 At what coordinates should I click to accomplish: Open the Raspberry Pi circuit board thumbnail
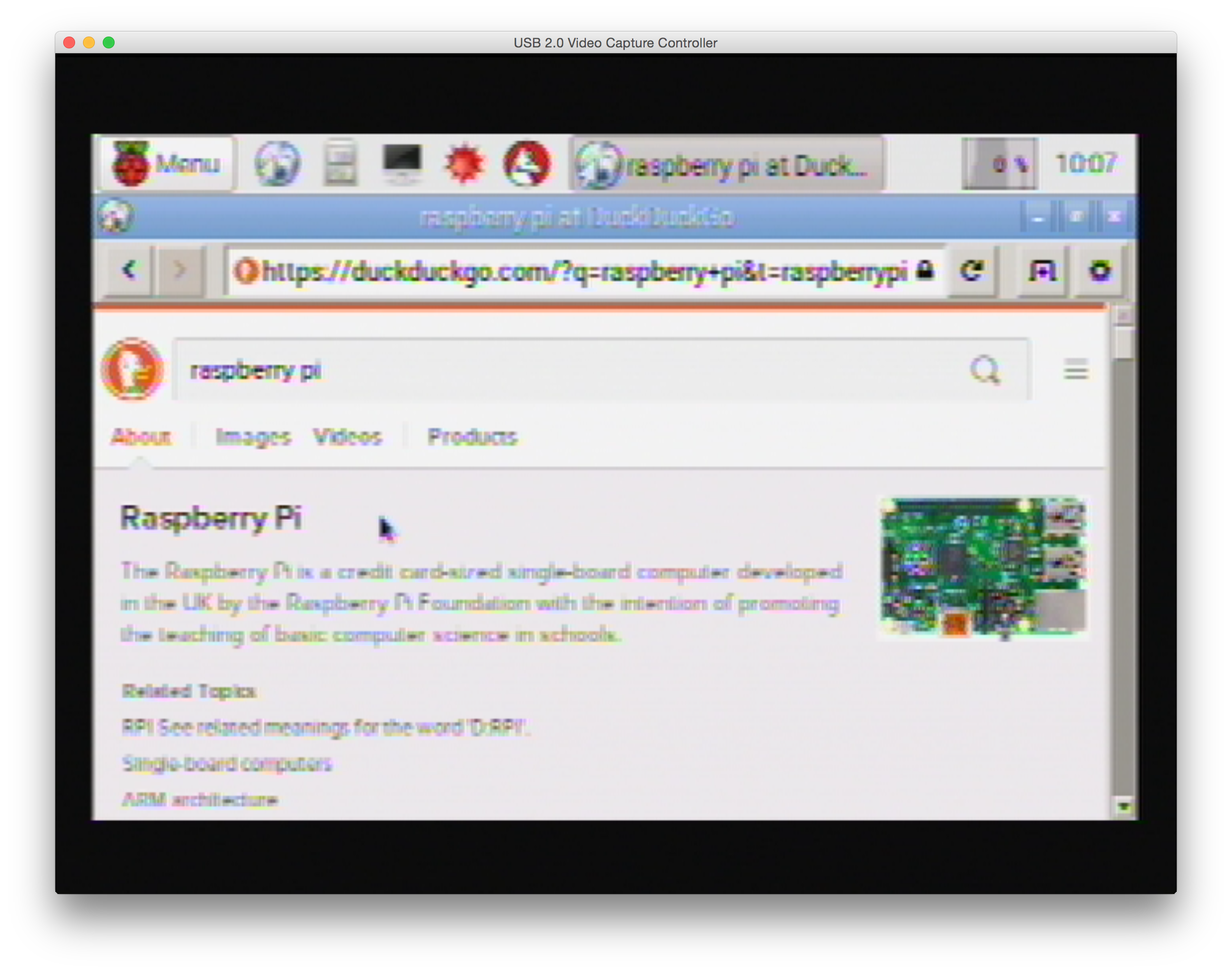[983, 568]
